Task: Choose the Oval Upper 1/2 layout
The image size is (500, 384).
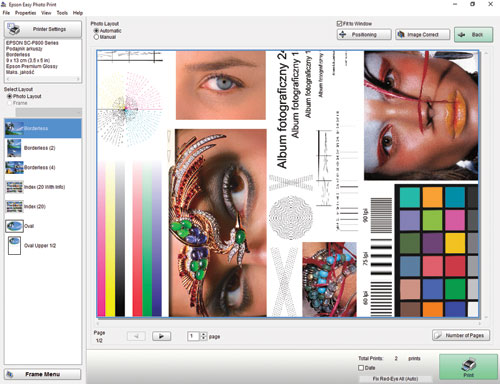Action: (x=43, y=246)
